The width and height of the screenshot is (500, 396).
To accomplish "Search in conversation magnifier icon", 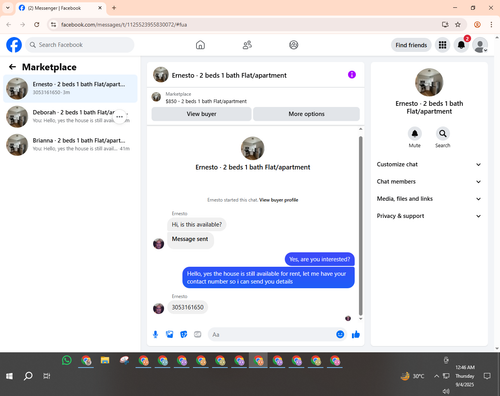I will (443, 134).
